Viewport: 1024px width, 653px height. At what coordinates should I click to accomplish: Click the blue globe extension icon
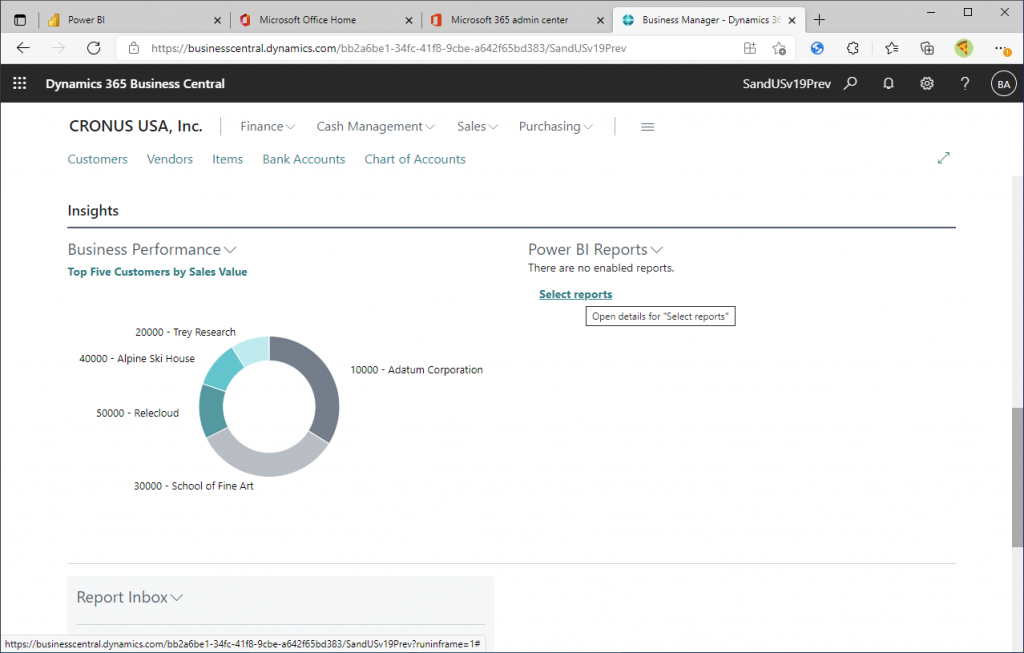(817, 48)
